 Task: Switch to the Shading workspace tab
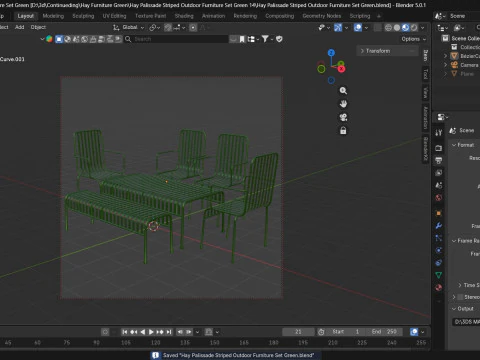click(x=184, y=16)
